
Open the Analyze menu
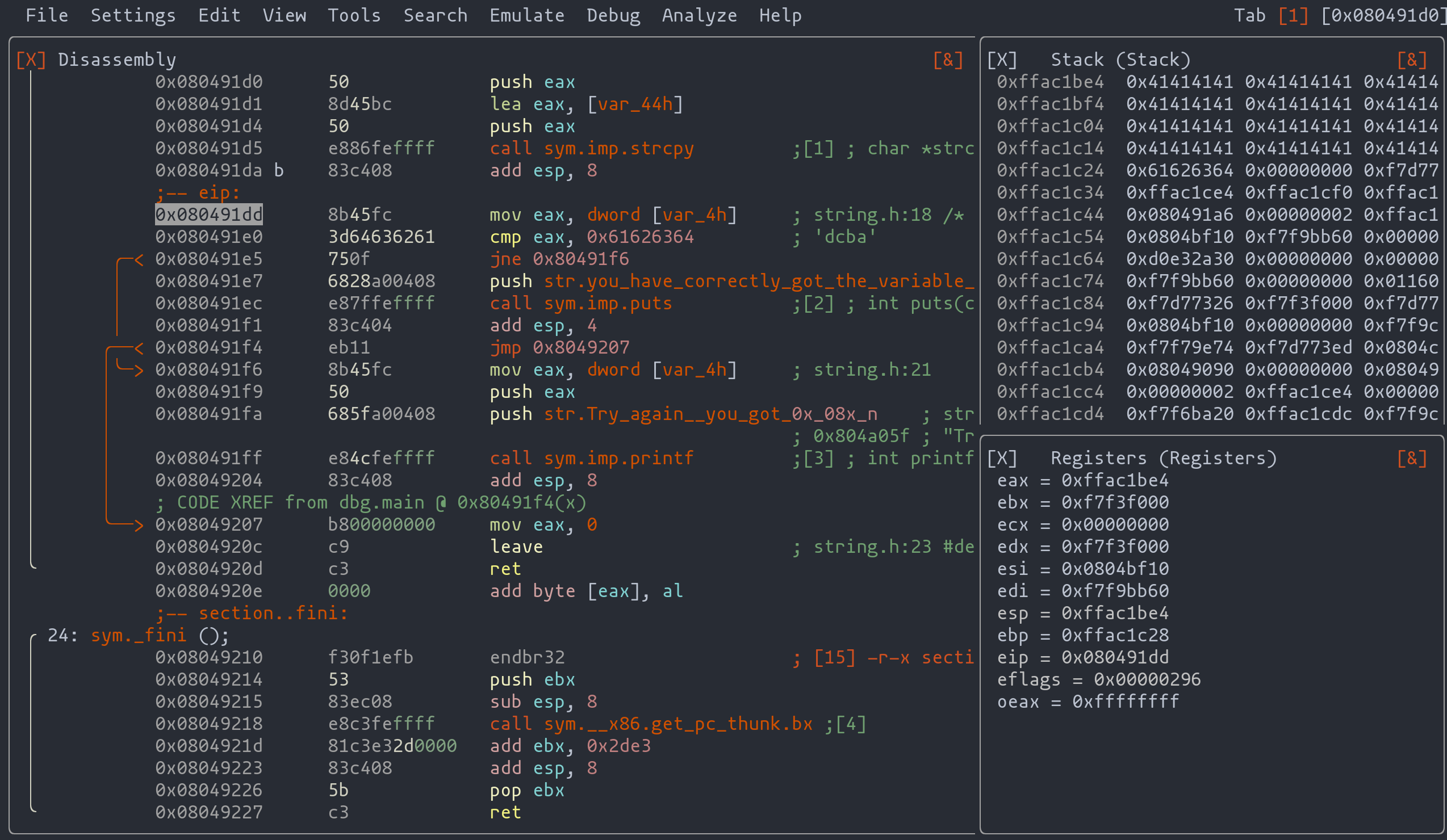[699, 15]
